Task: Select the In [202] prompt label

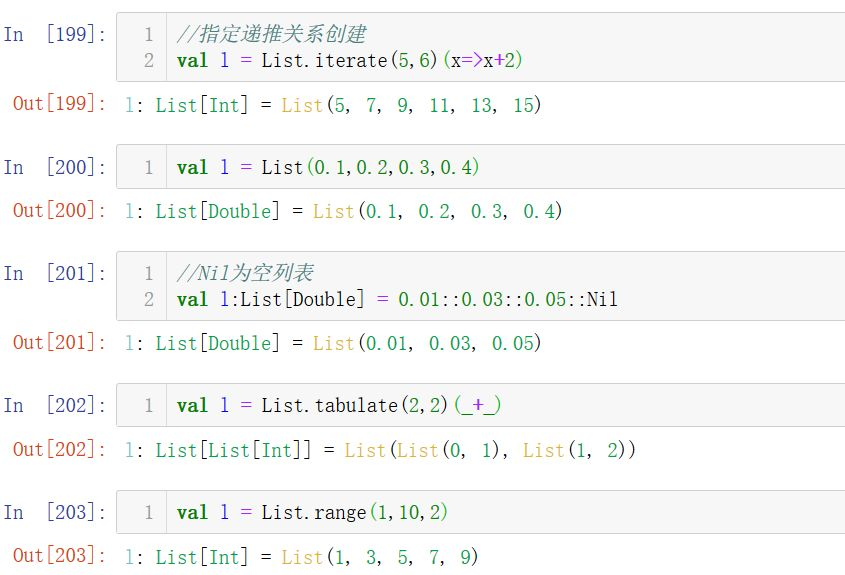Action: pos(55,406)
